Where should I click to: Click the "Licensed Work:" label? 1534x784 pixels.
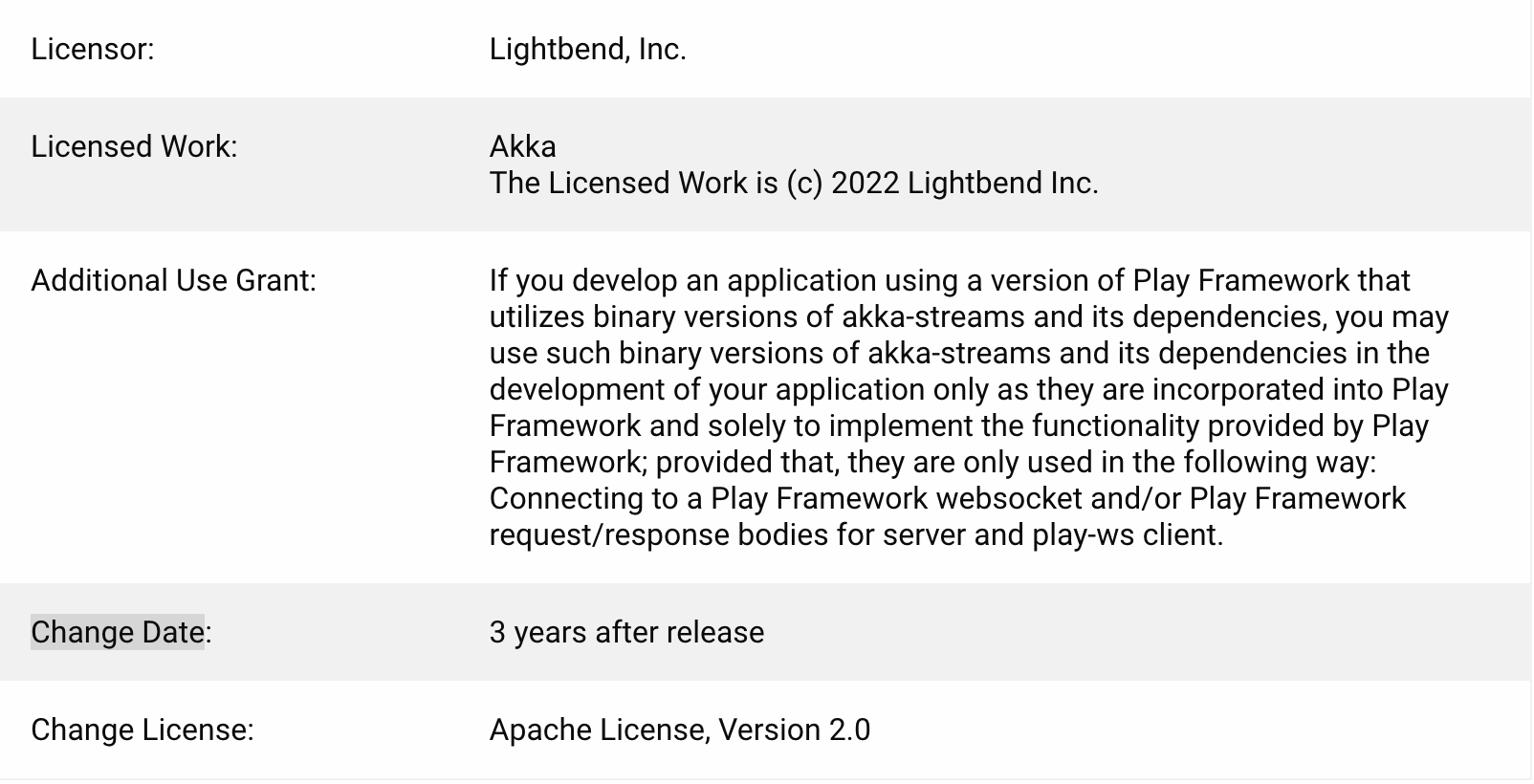click(x=134, y=146)
